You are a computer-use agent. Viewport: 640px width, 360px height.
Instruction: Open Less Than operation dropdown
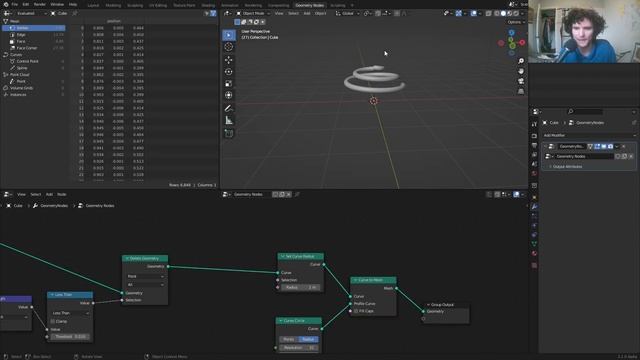point(70,313)
